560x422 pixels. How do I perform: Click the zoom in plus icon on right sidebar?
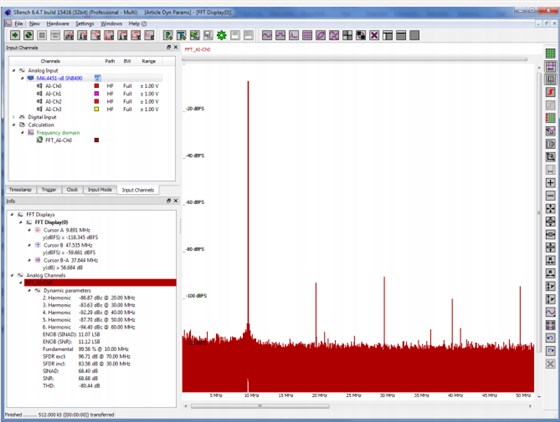click(x=550, y=183)
